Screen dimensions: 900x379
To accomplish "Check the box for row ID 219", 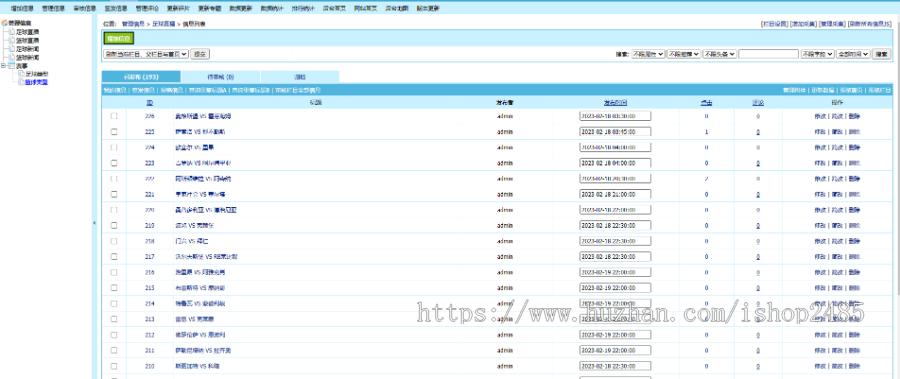I will coord(114,225).
